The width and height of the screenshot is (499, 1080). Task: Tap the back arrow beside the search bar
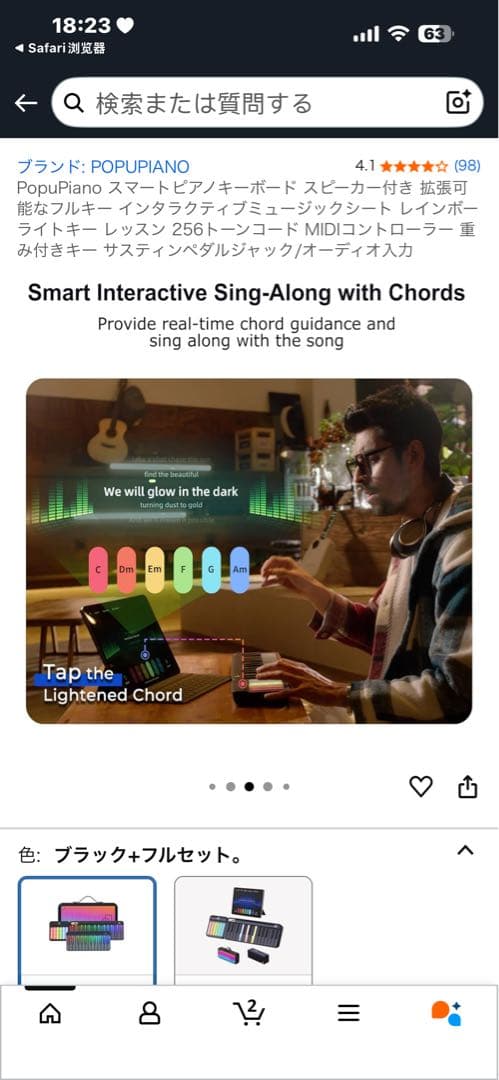click(26, 103)
